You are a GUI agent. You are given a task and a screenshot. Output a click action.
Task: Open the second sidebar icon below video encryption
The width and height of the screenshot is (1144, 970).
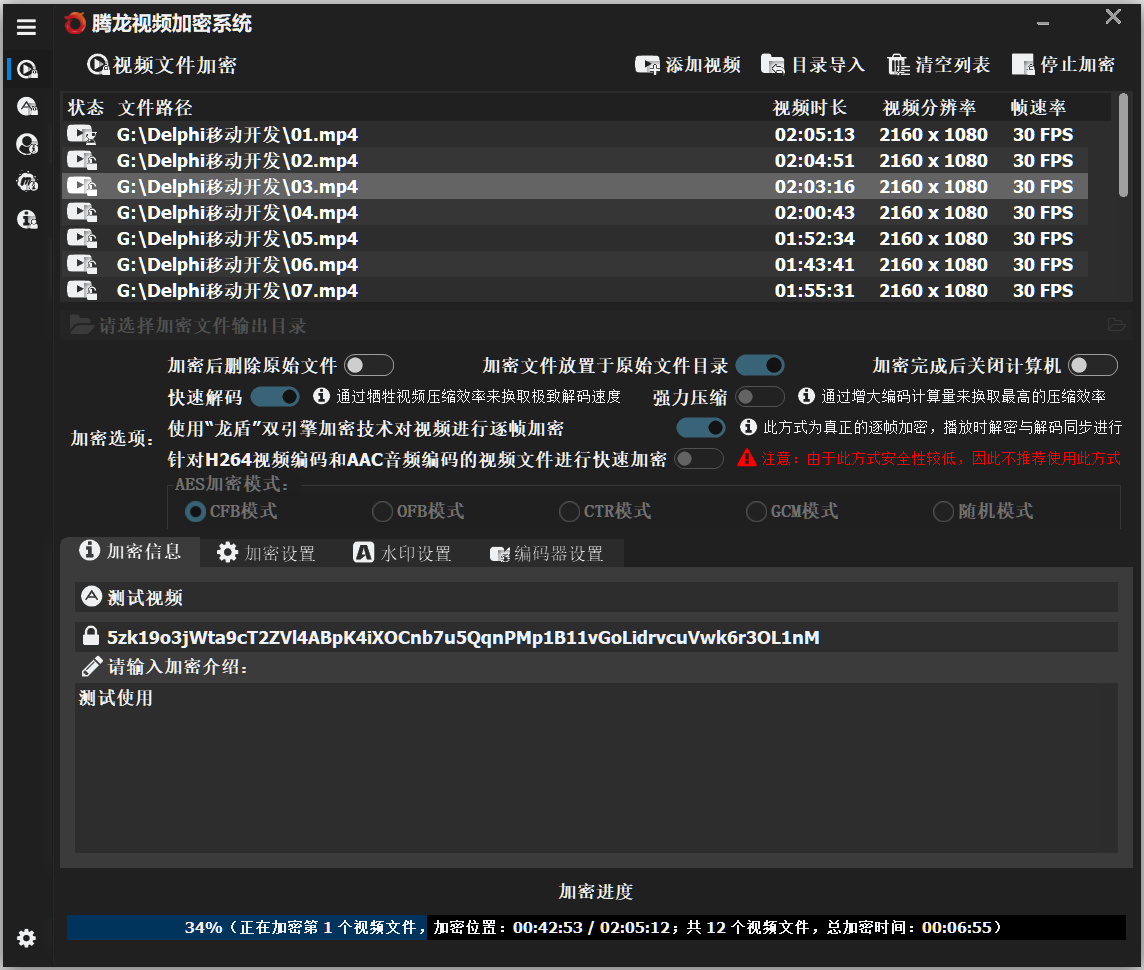click(27, 107)
